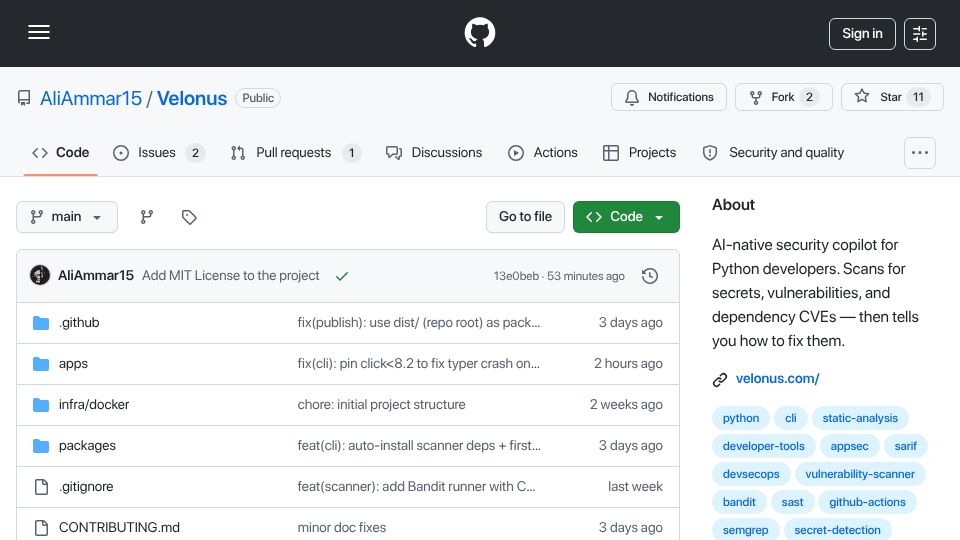Screen dimensions: 960x540
Task: Open commit author AliAmmar15 link in the commit bar
Action: [x=96, y=276]
